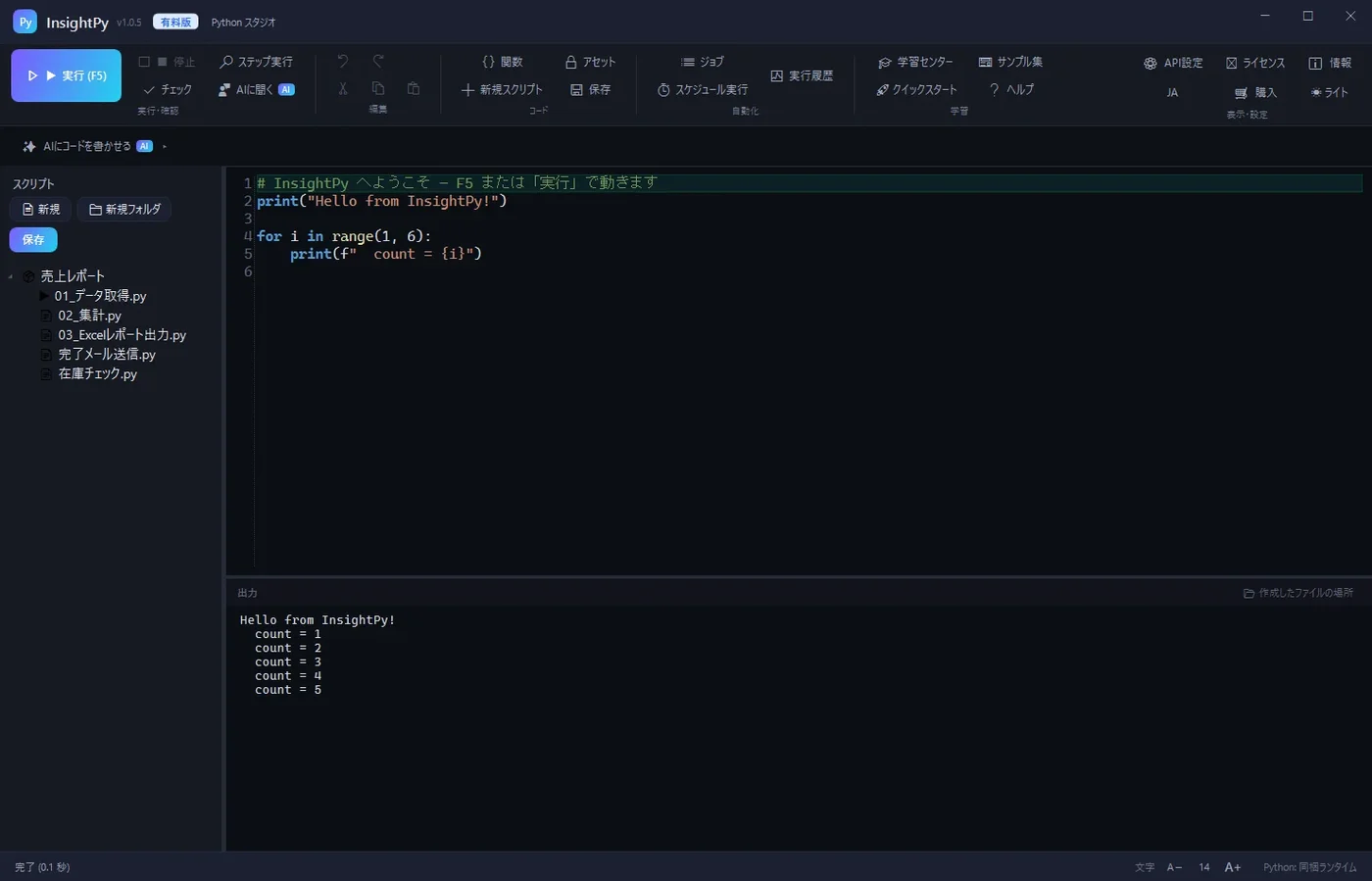Click 作成したファイルの場所 link
1372x881 pixels.
point(1298,593)
